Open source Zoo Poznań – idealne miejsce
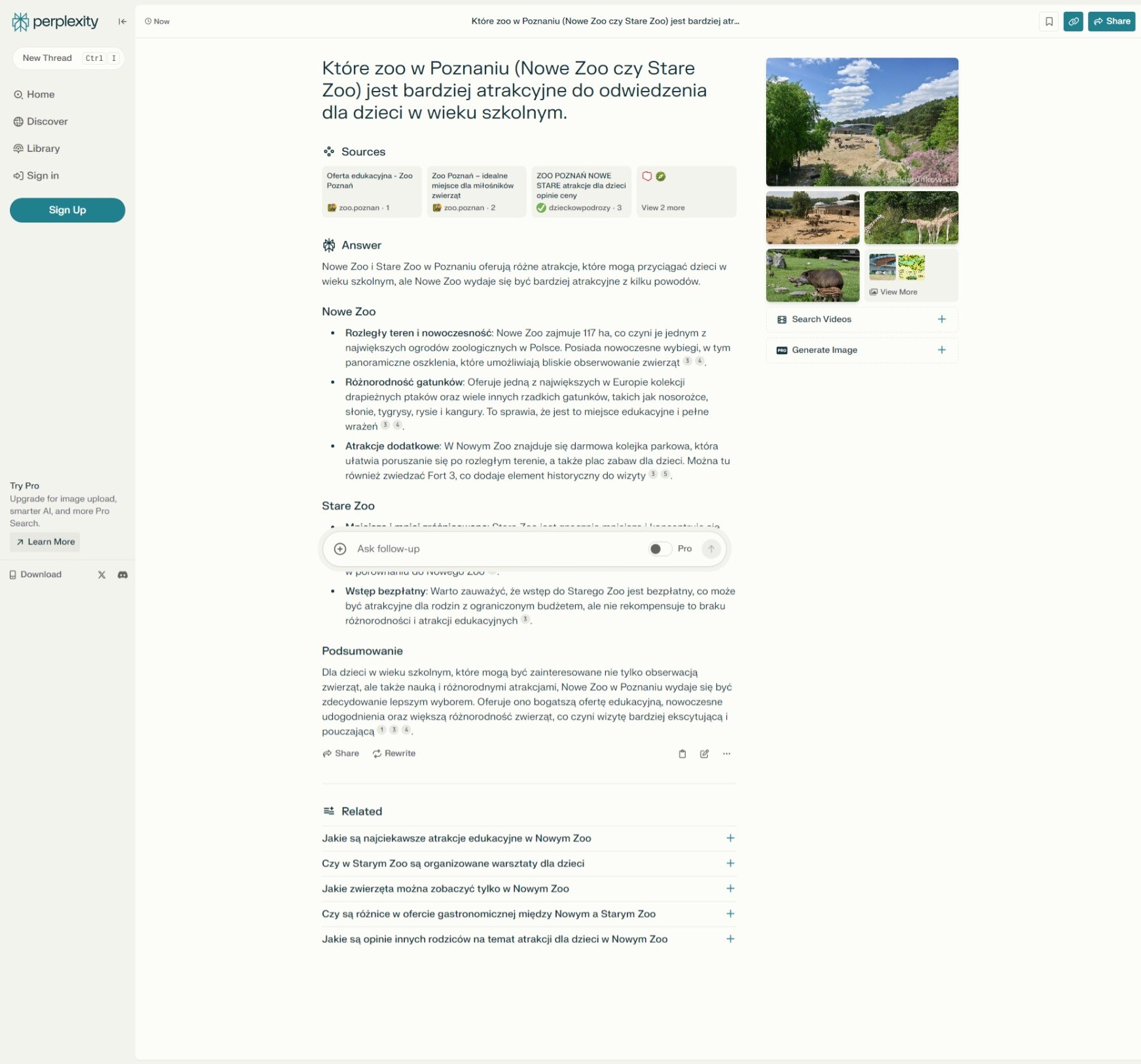 pyautogui.click(x=476, y=192)
